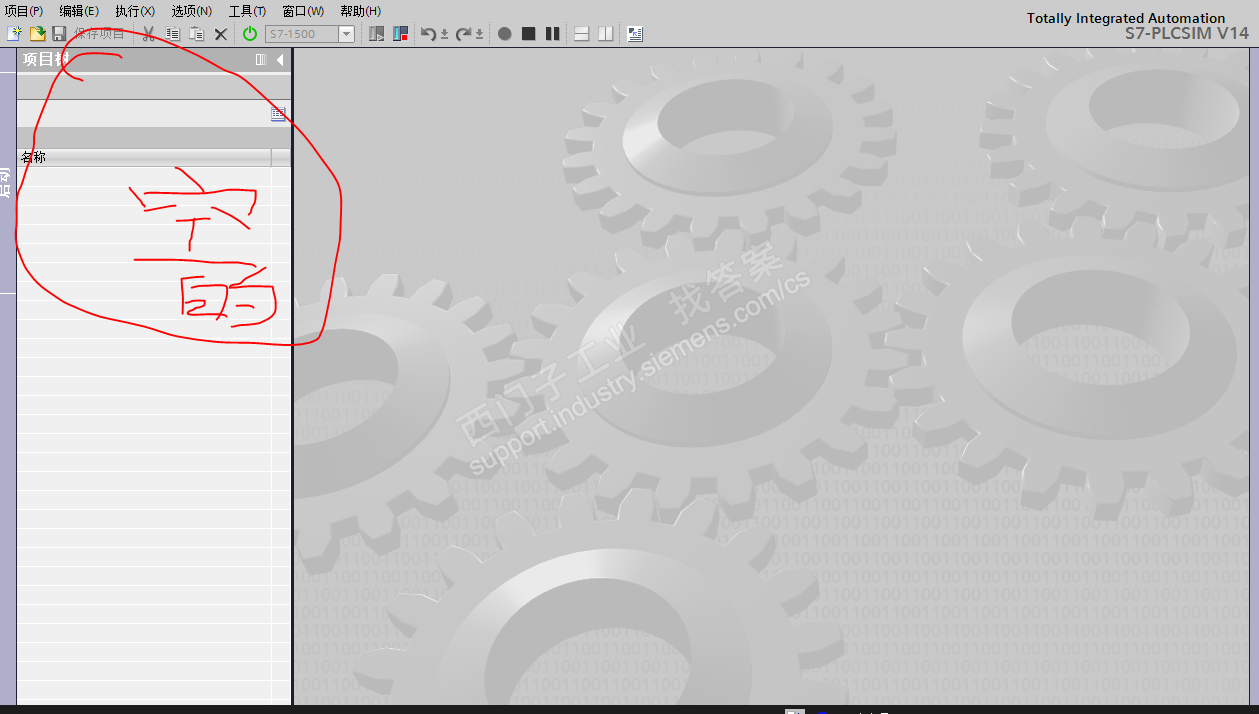
Task: Click the 保存项目 label button
Action: coord(99,34)
